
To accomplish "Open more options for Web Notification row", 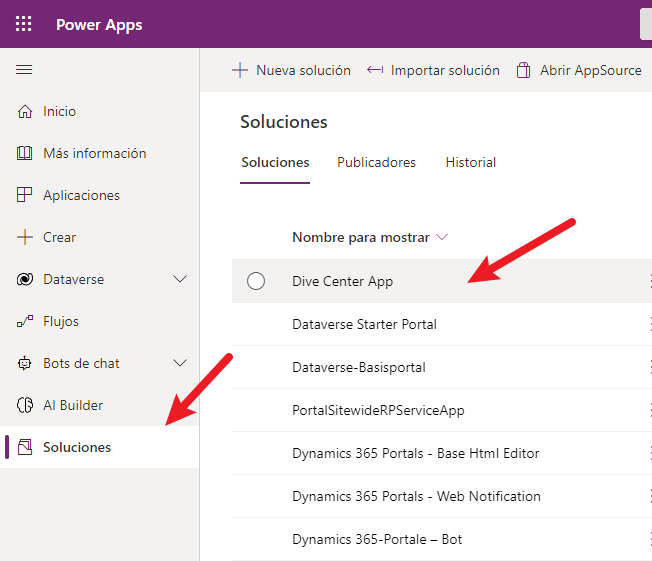I will 650,496.
